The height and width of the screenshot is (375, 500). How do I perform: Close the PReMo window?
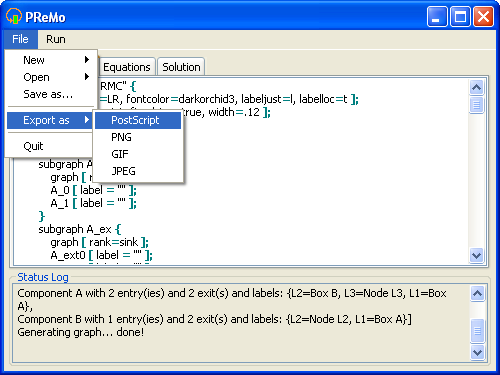click(x=483, y=16)
